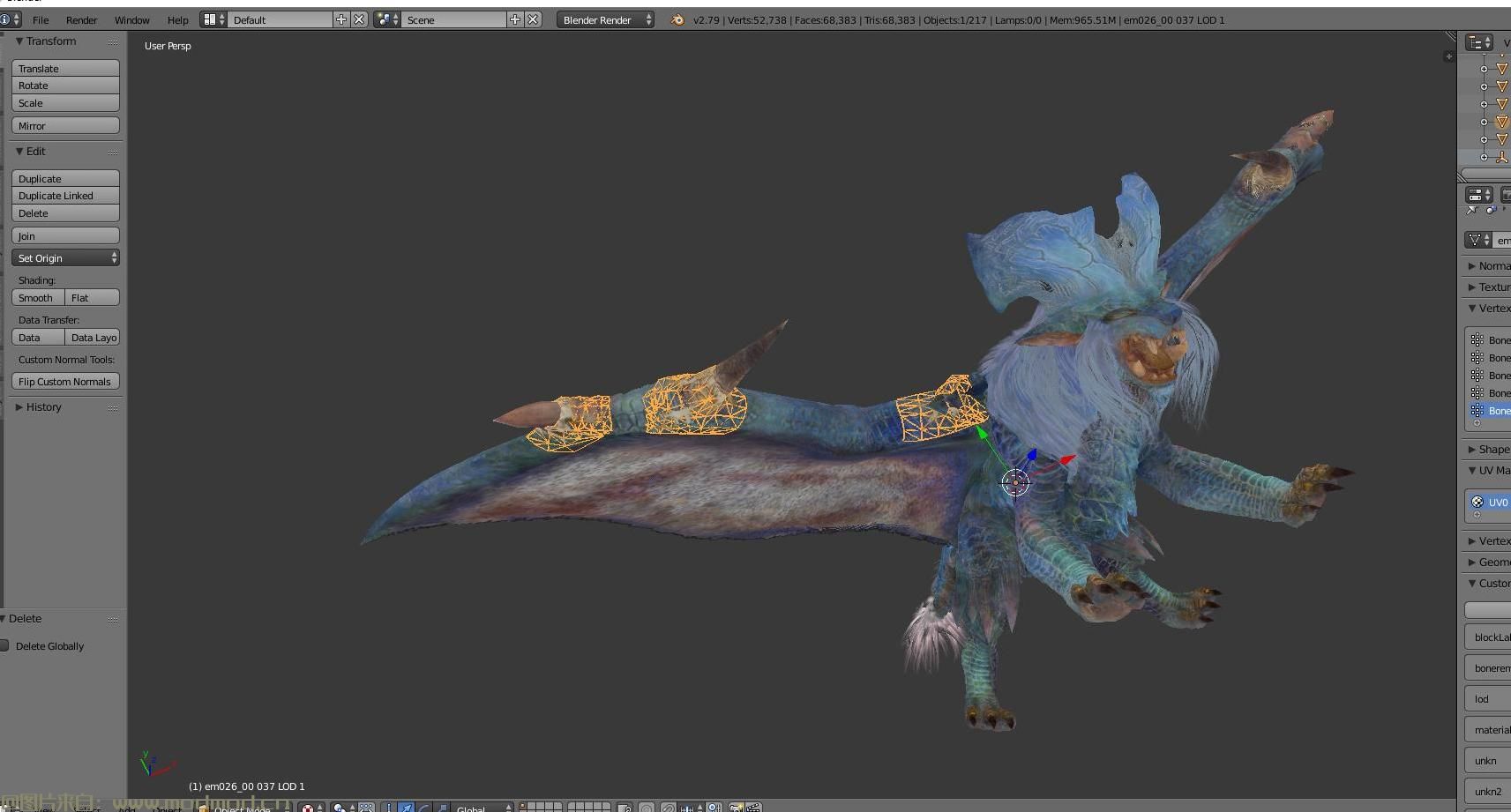This screenshot has width=1511, height=812.
Task: Open the Help menu
Action: (177, 19)
